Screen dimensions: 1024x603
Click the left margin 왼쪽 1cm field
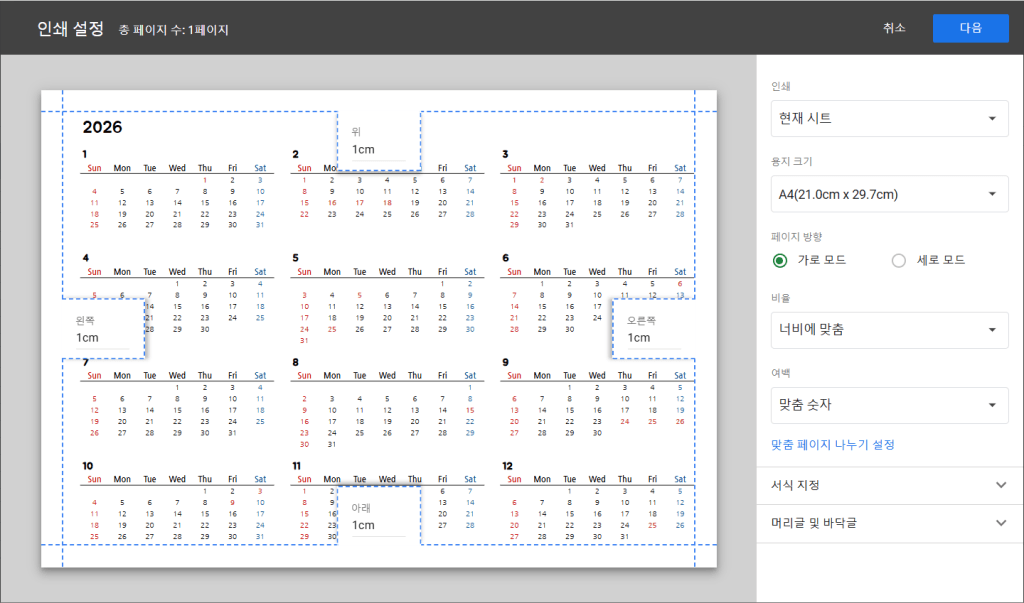[x=102, y=338]
